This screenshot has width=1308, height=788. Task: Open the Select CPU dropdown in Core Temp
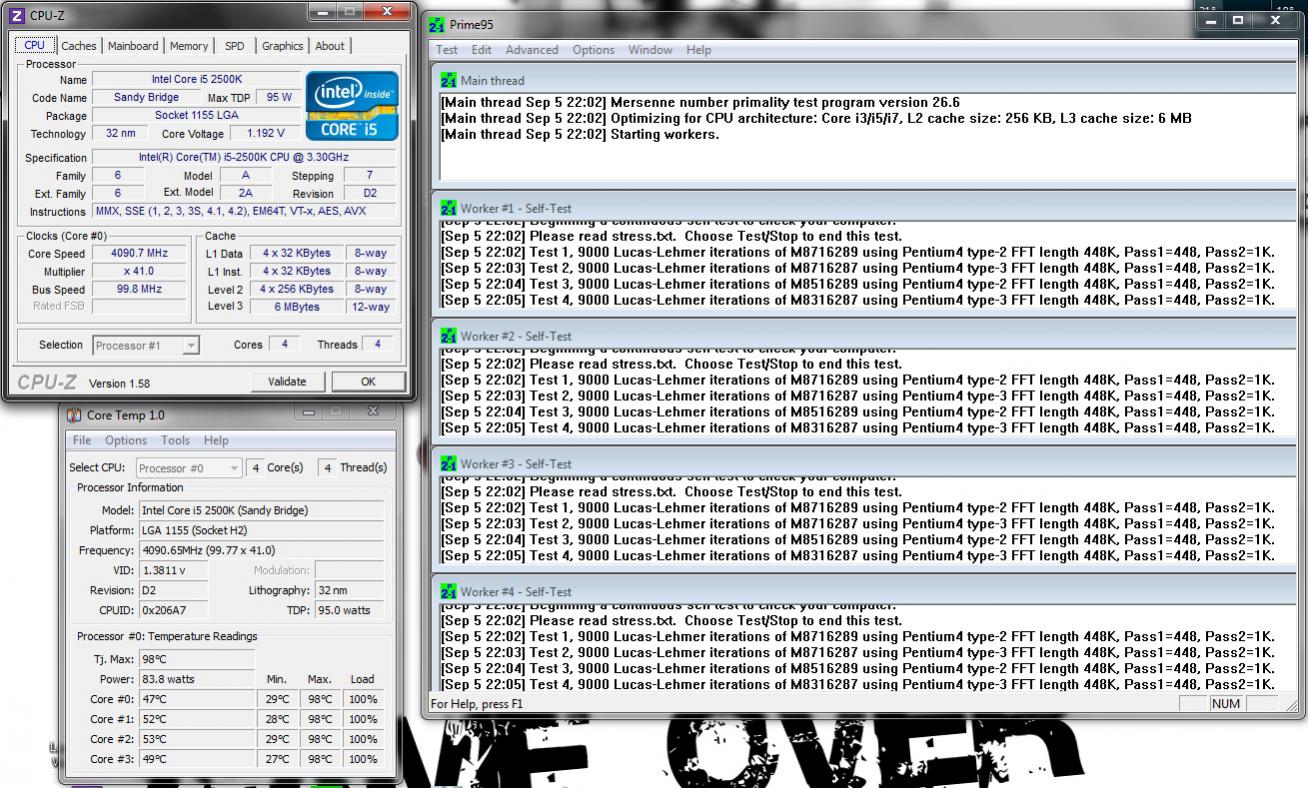point(189,468)
